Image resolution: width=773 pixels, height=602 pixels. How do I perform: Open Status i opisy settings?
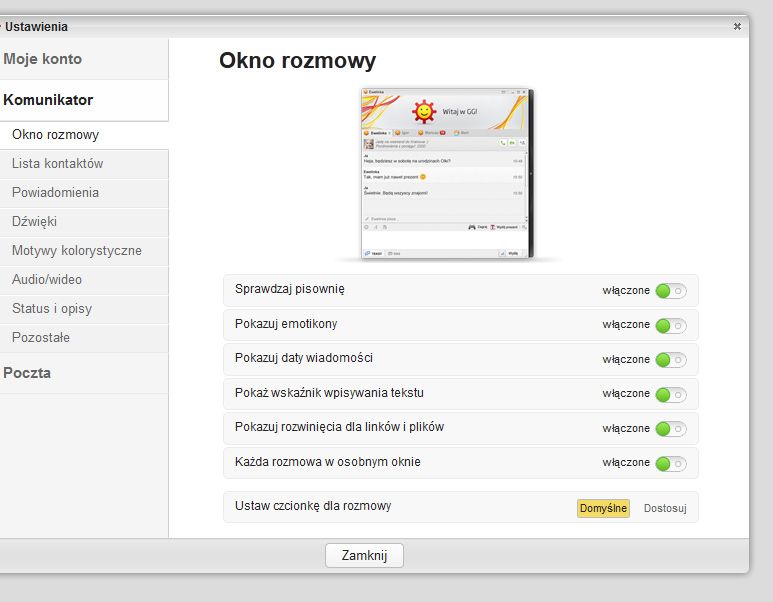pos(84,309)
